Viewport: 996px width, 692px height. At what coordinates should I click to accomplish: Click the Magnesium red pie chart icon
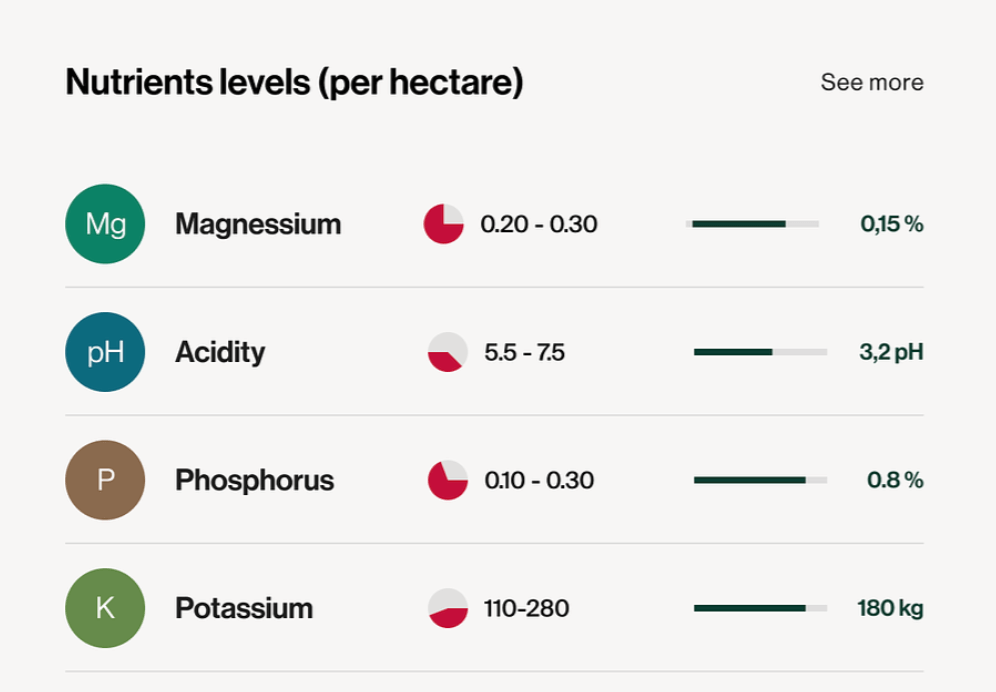(x=444, y=224)
